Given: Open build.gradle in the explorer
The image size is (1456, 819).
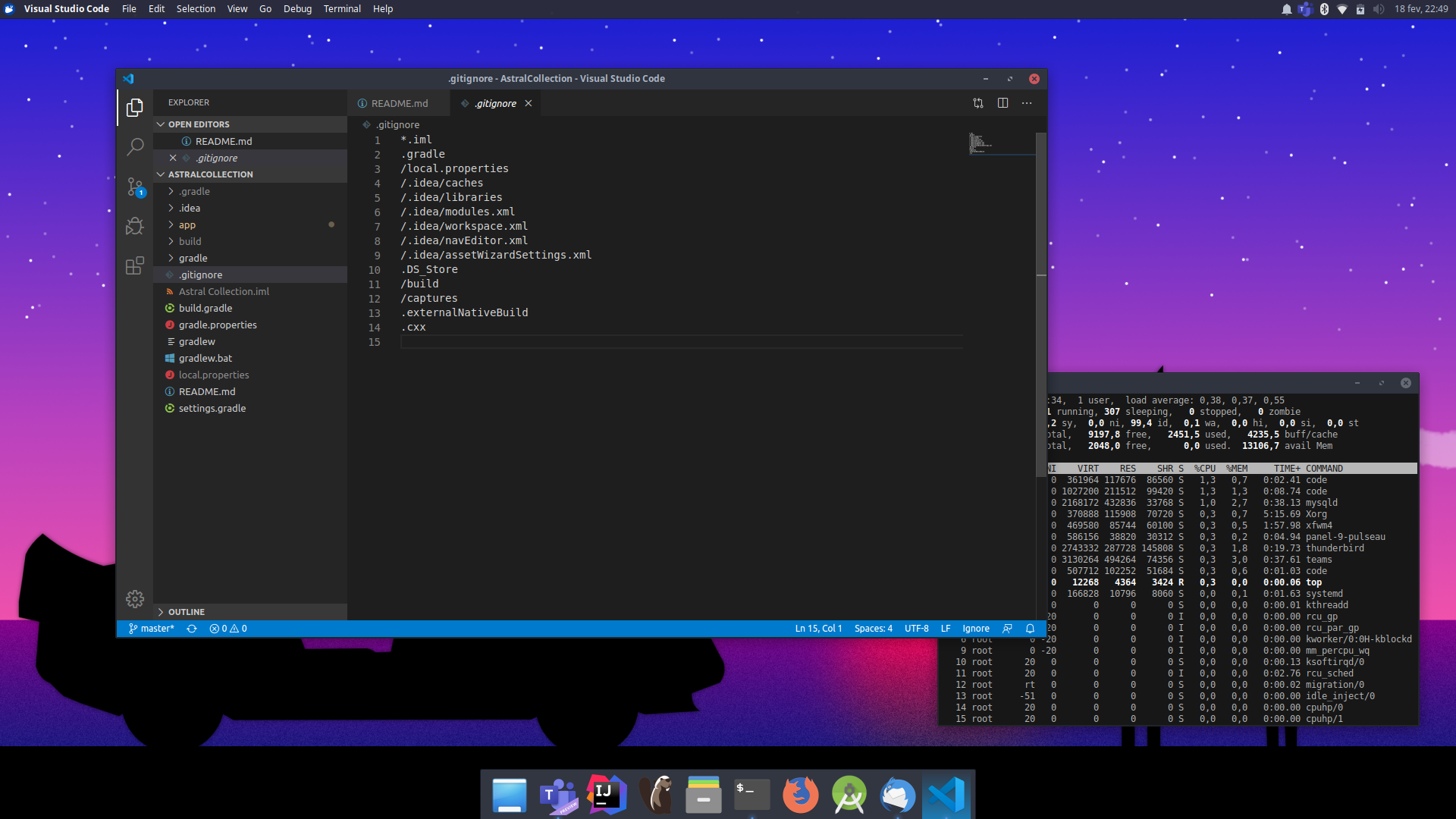Looking at the screenshot, I should (250, 308).
